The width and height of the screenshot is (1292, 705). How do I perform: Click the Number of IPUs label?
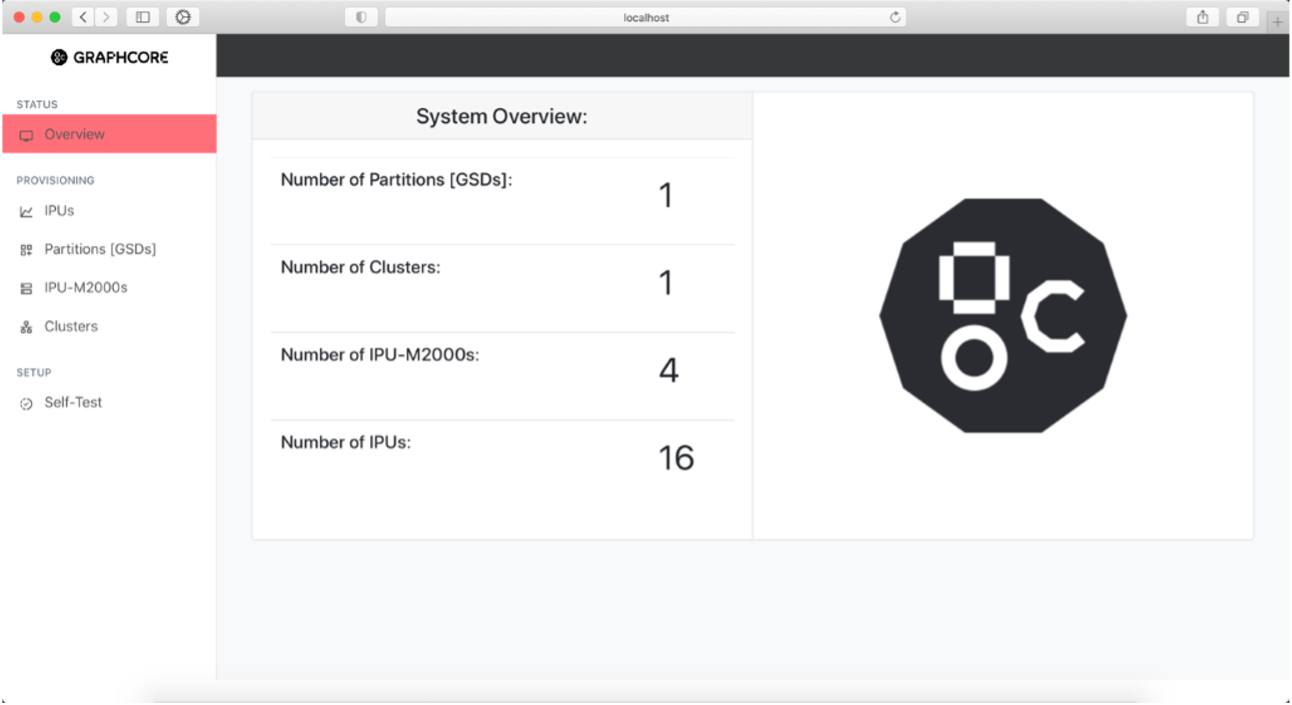tap(345, 442)
